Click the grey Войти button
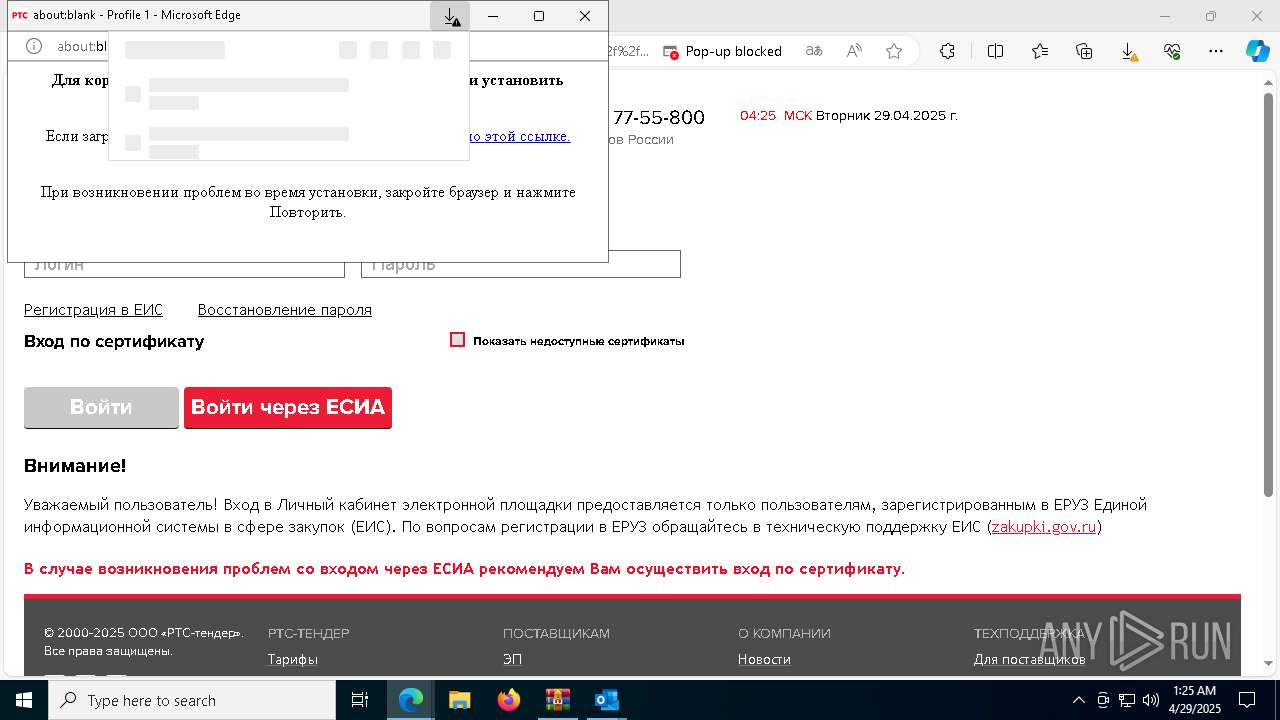The image size is (1280, 720). click(101, 408)
